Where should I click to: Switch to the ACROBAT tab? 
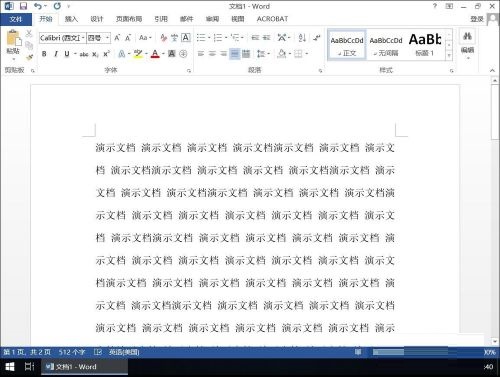(x=272, y=19)
